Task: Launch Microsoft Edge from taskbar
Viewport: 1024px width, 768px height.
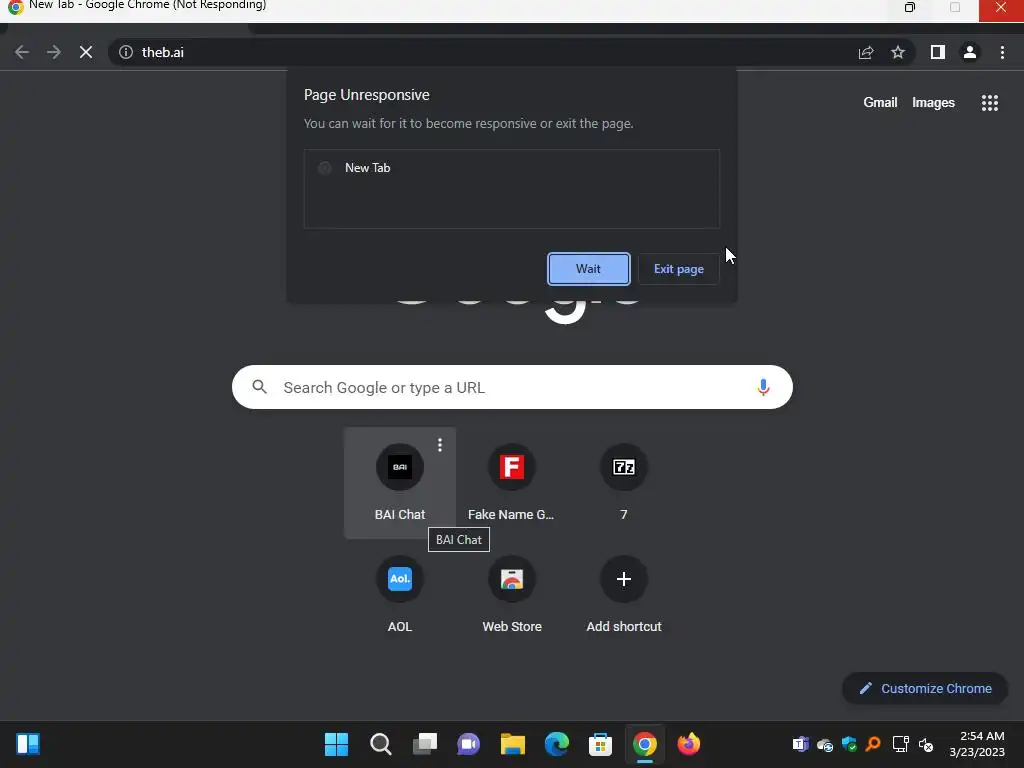Action: pos(556,744)
